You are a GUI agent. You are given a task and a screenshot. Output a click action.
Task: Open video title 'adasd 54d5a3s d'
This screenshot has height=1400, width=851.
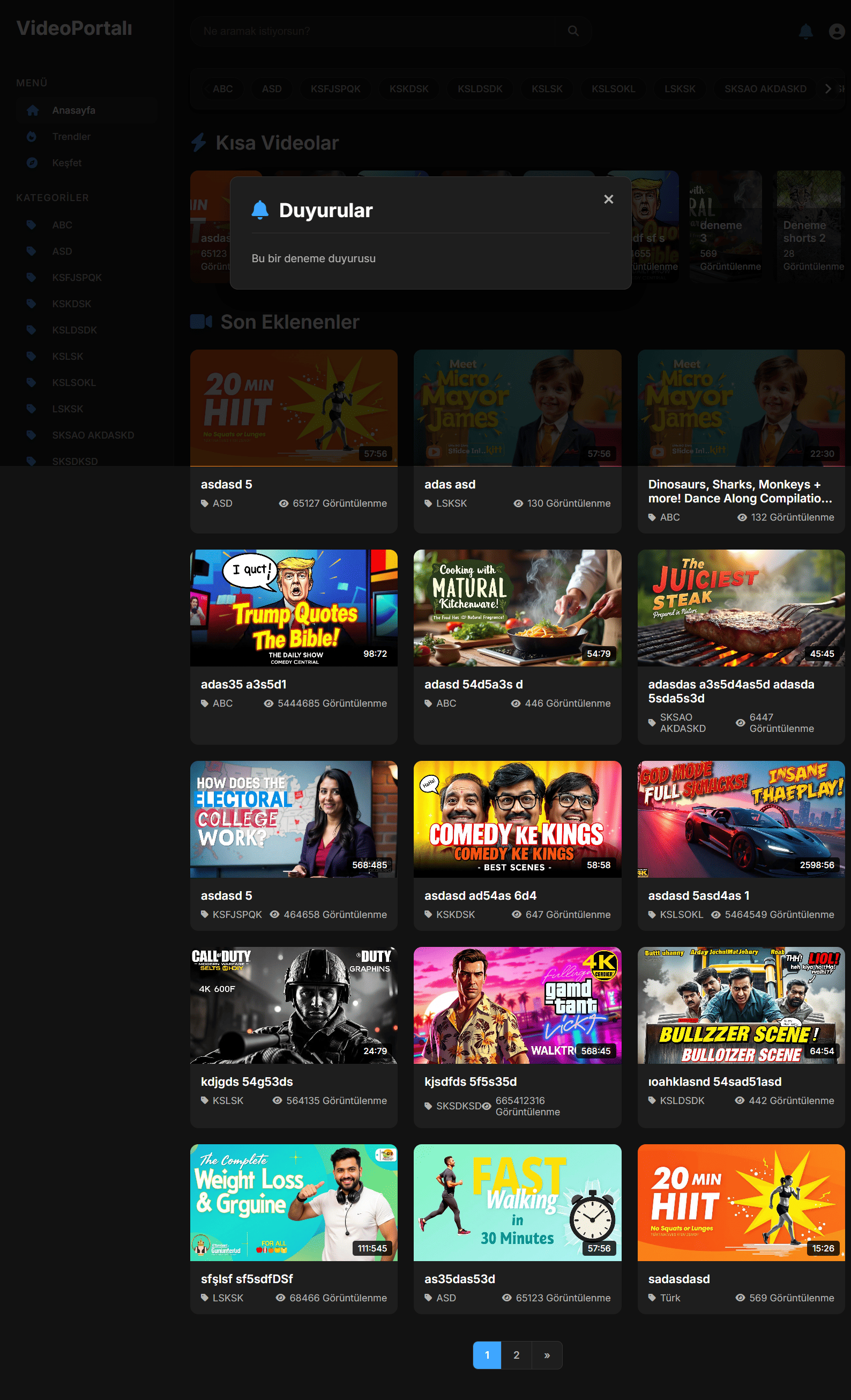coord(474,684)
